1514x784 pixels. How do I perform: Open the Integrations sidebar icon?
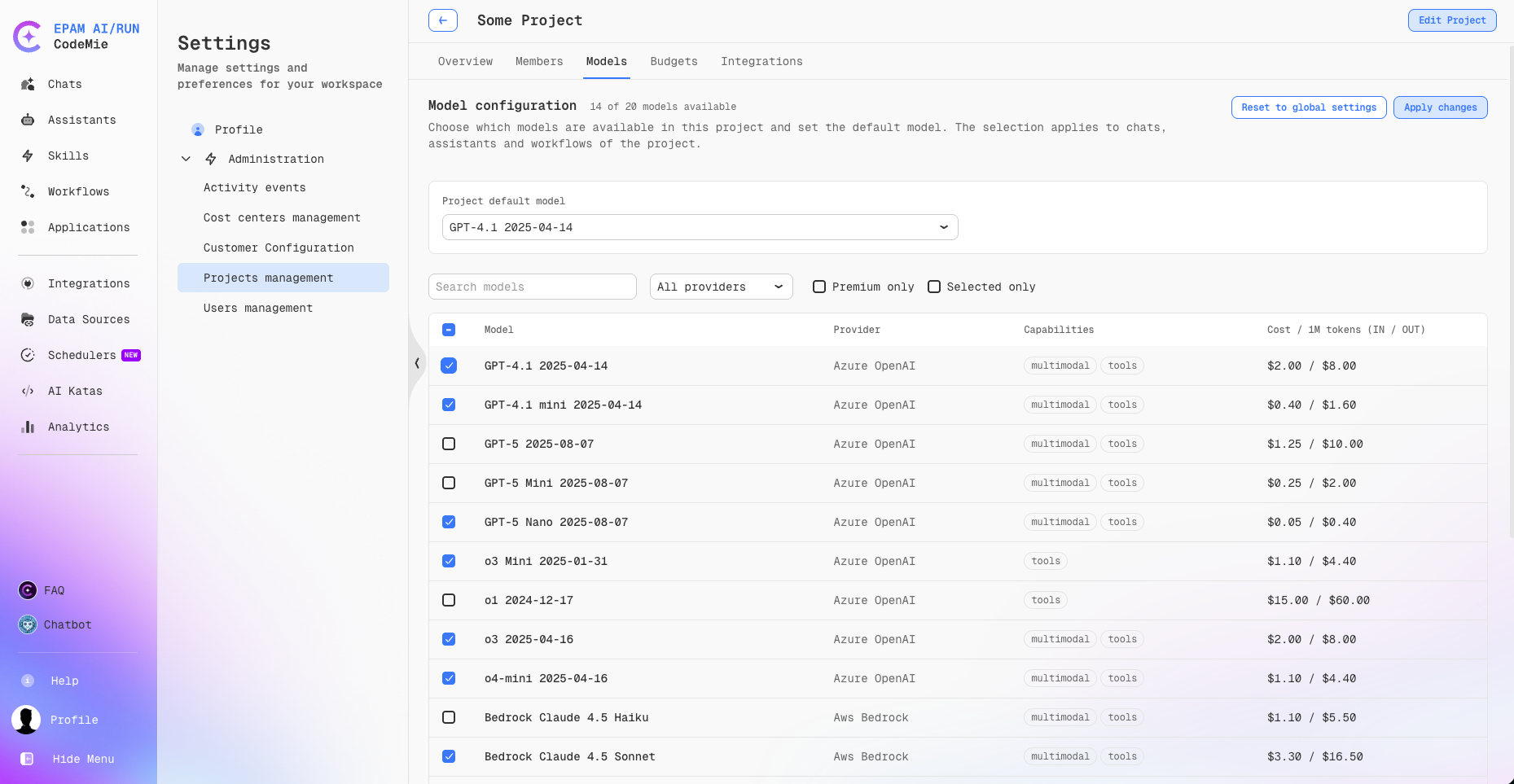tap(28, 283)
